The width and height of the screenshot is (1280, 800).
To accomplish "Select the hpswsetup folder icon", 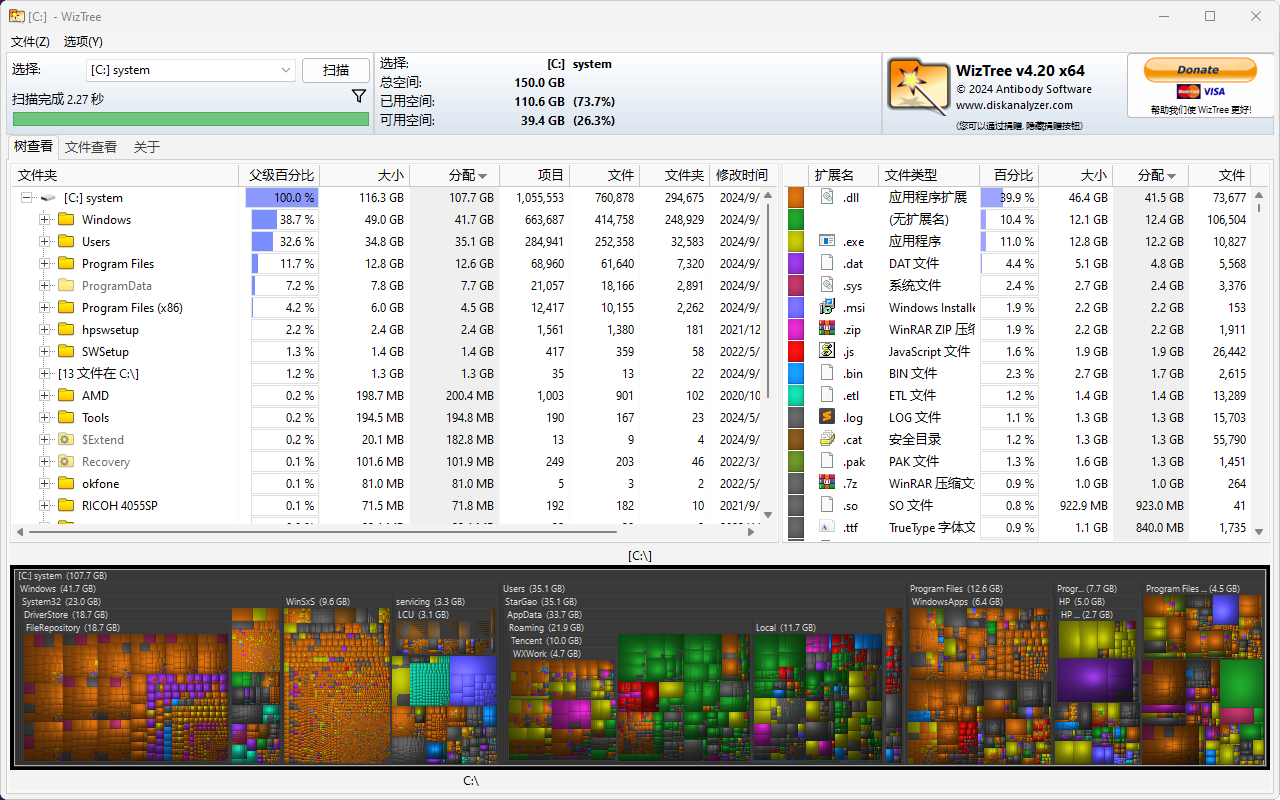I will (x=67, y=330).
